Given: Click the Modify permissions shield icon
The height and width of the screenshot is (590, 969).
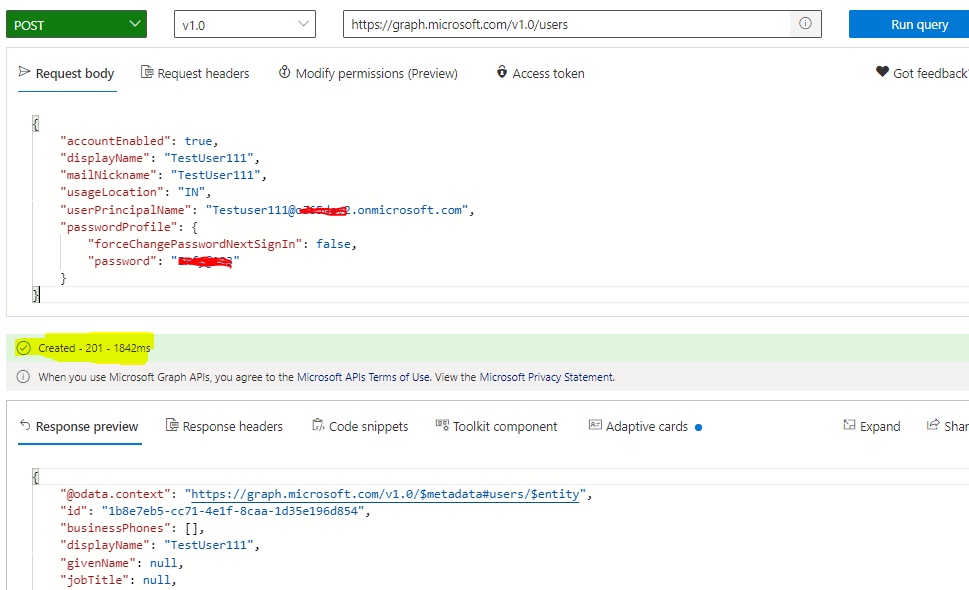Looking at the screenshot, I should (284, 72).
